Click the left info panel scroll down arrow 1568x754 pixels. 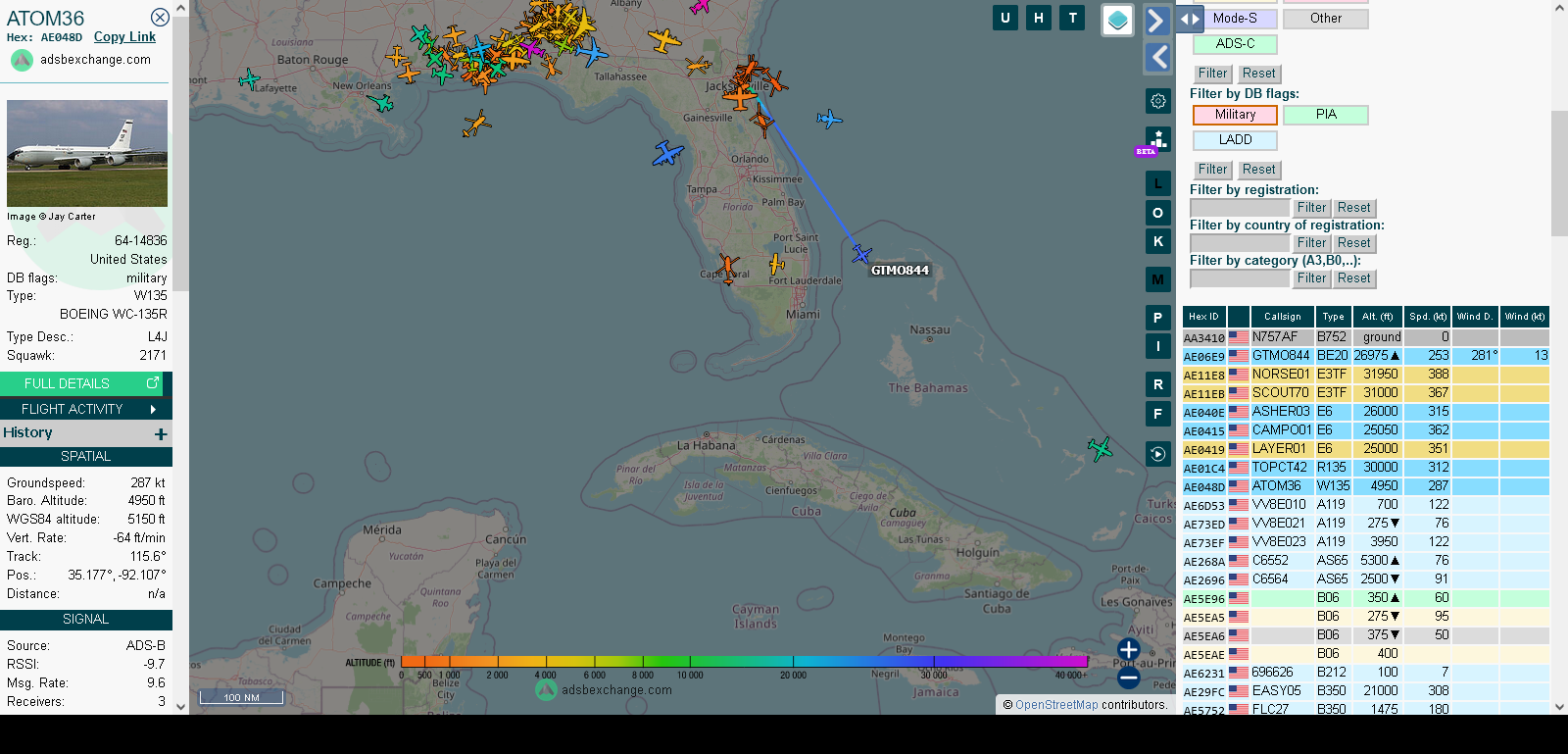click(180, 706)
